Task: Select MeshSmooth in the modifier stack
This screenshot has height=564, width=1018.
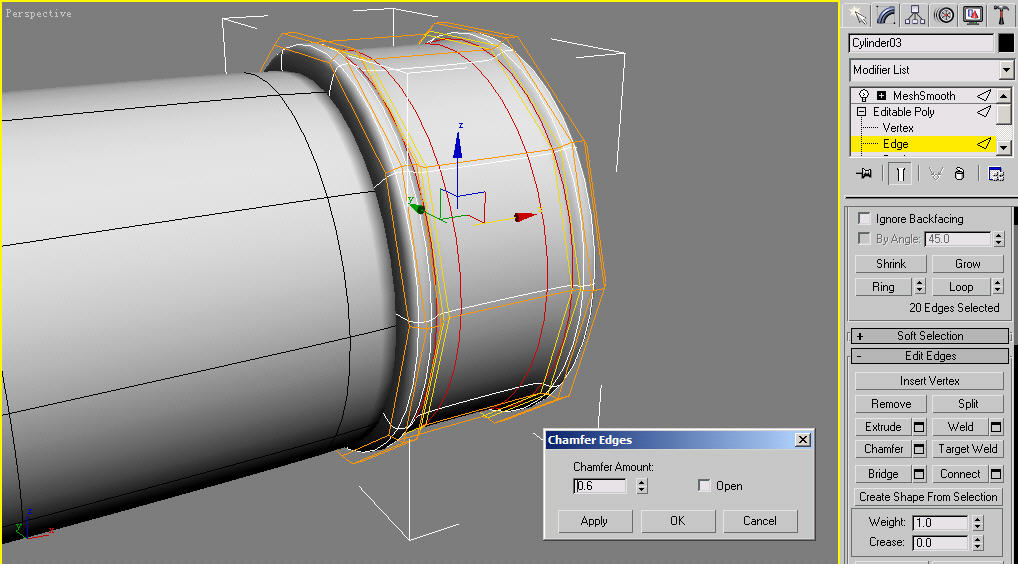Action: click(923, 96)
